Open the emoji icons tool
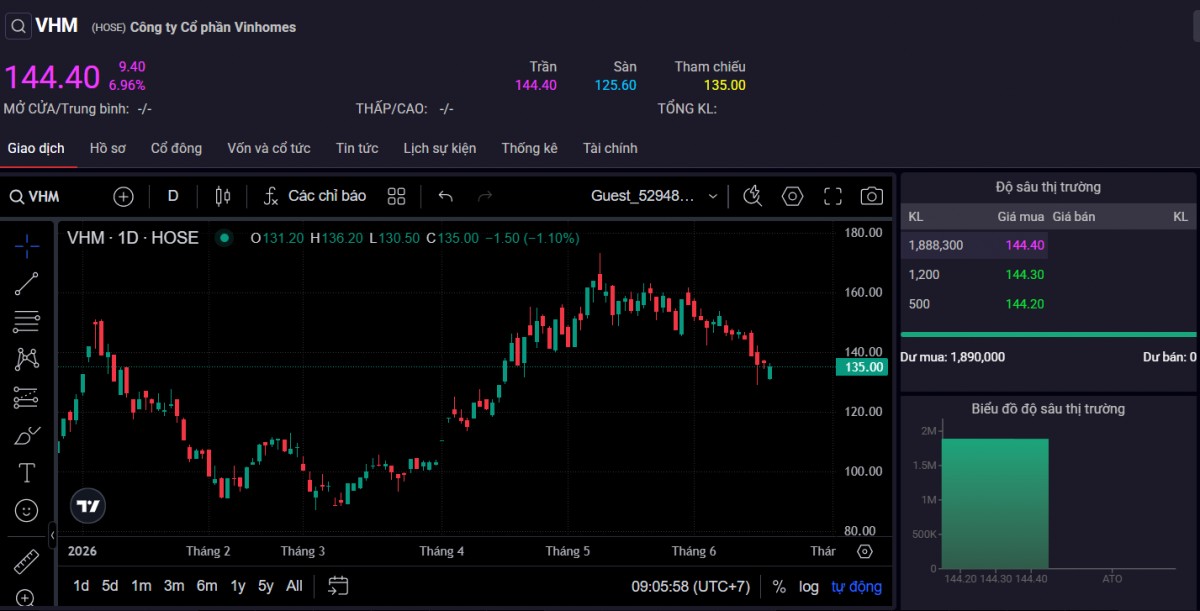 [27, 510]
